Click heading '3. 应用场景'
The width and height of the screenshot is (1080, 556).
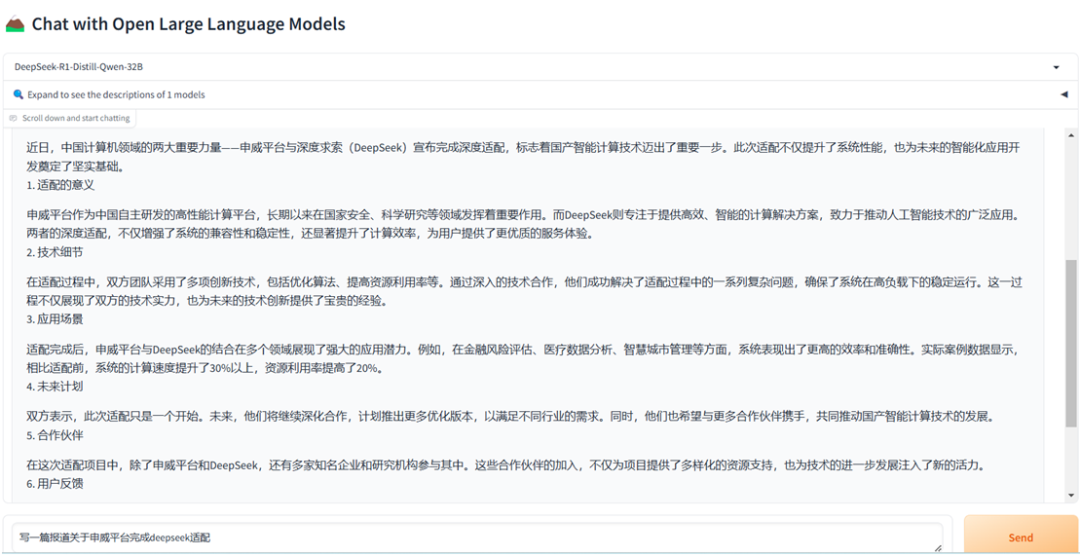pyautogui.click(x=55, y=320)
